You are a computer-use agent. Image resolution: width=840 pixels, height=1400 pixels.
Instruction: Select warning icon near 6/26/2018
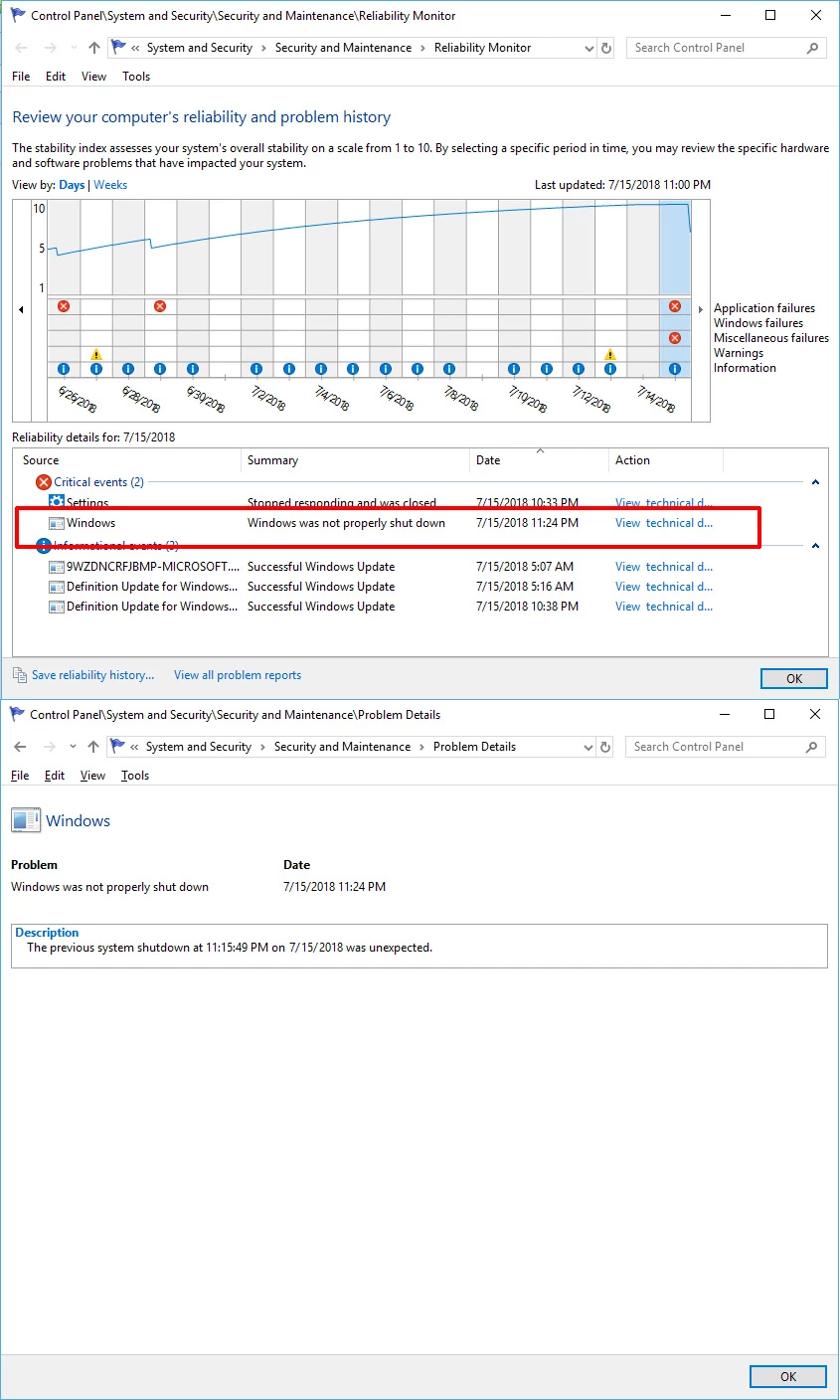[x=96, y=354]
